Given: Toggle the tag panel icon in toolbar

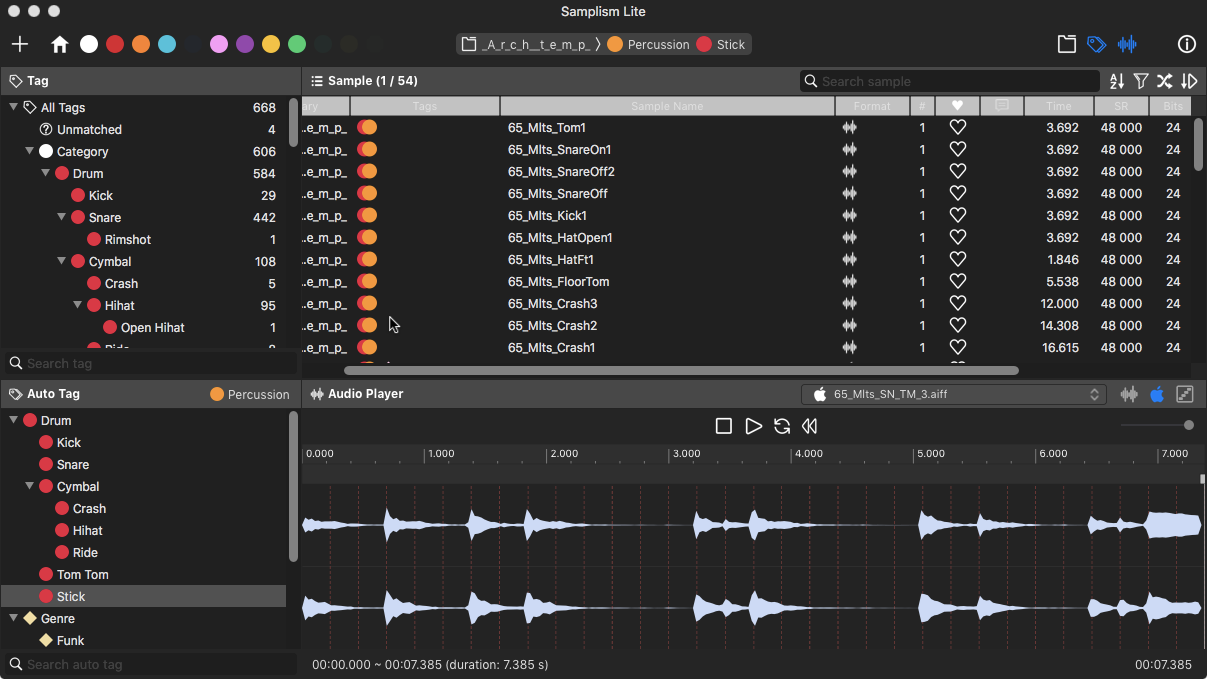Looking at the screenshot, I should (x=1097, y=44).
